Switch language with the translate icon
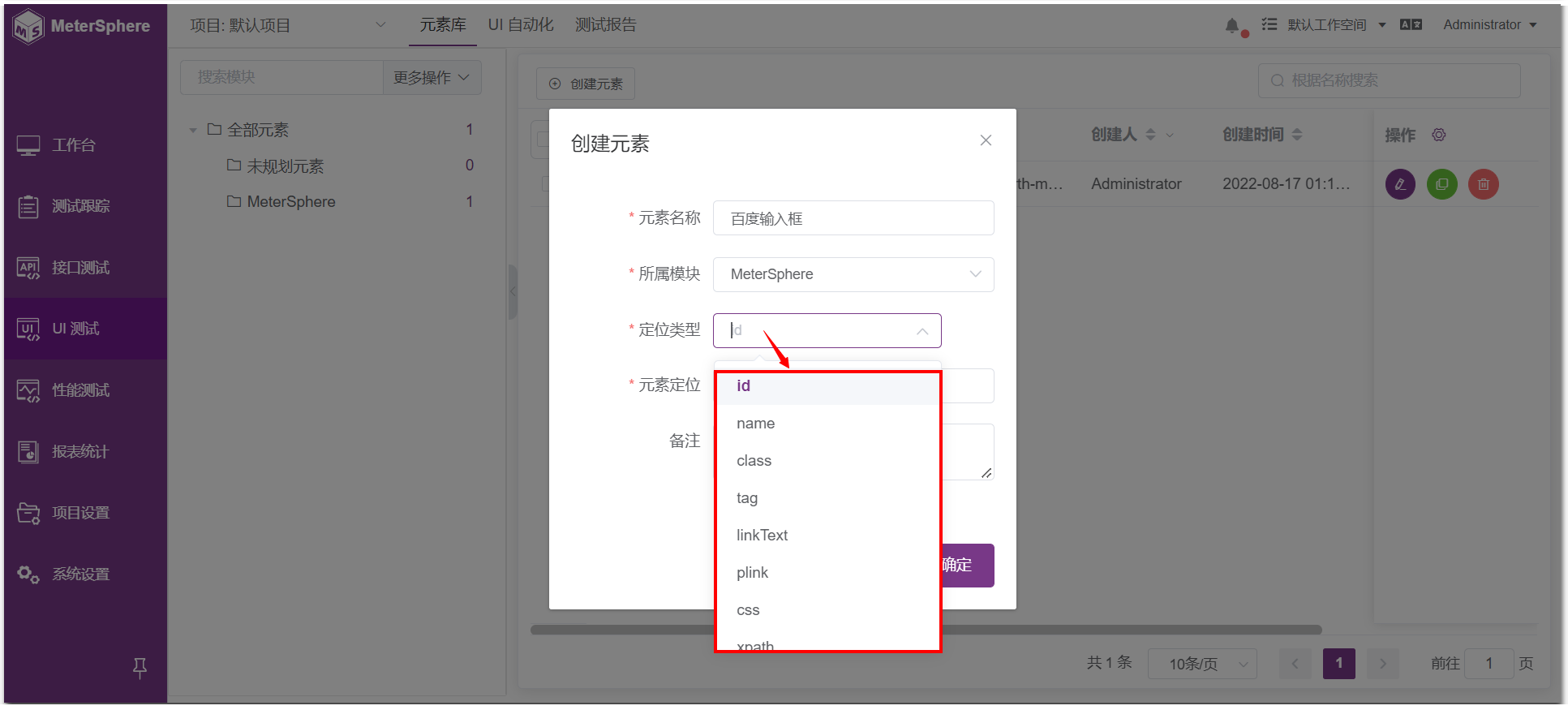Viewport: 1568px width, 710px height. coord(1411,25)
